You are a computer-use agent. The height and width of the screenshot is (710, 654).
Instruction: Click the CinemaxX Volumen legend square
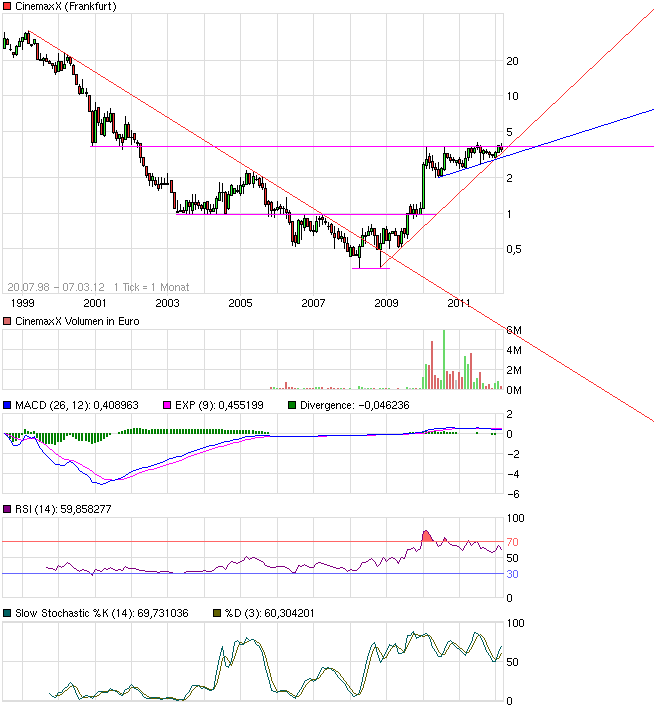tap(7, 321)
